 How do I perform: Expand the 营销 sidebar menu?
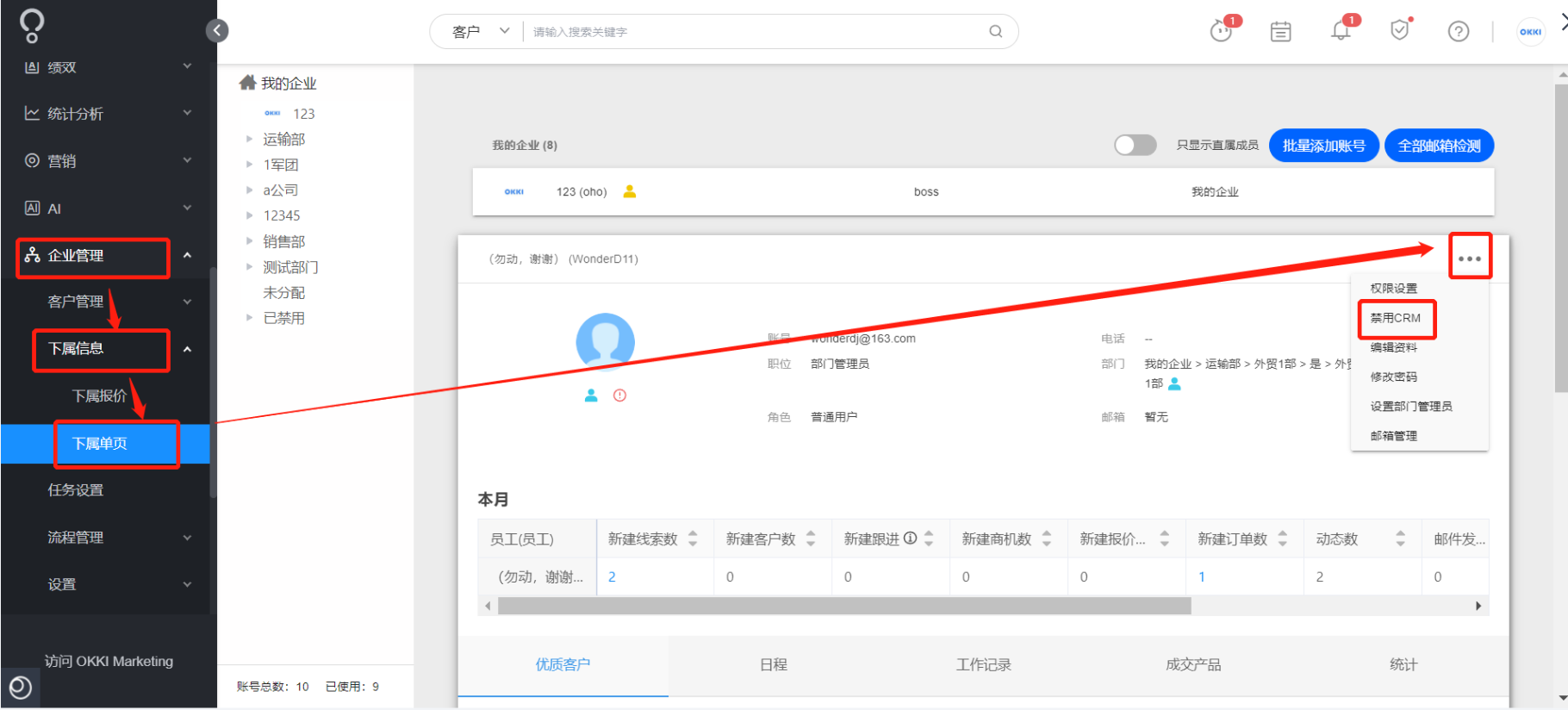click(187, 160)
